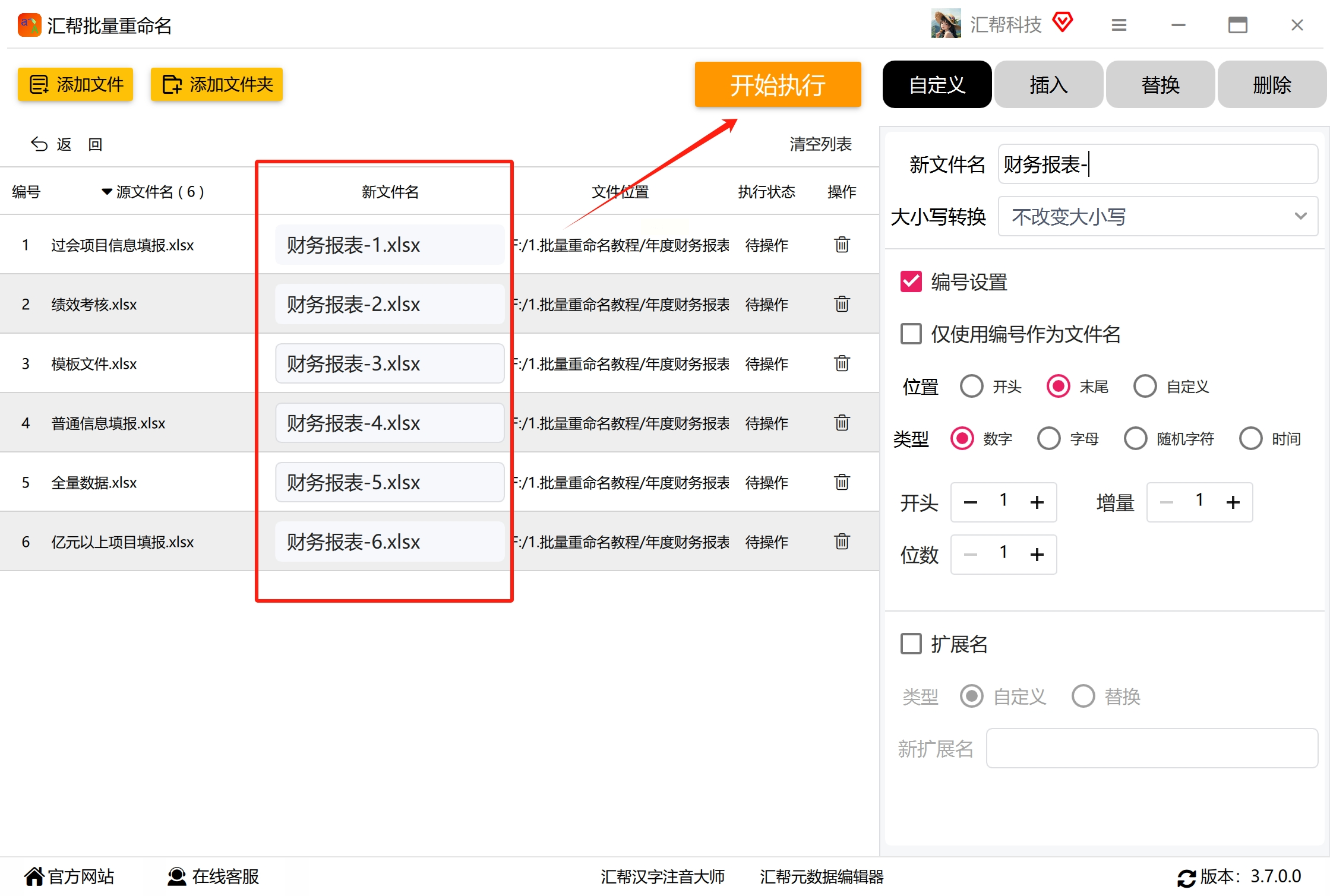Click the hamburger menu icon

pyautogui.click(x=1119, y=25)
